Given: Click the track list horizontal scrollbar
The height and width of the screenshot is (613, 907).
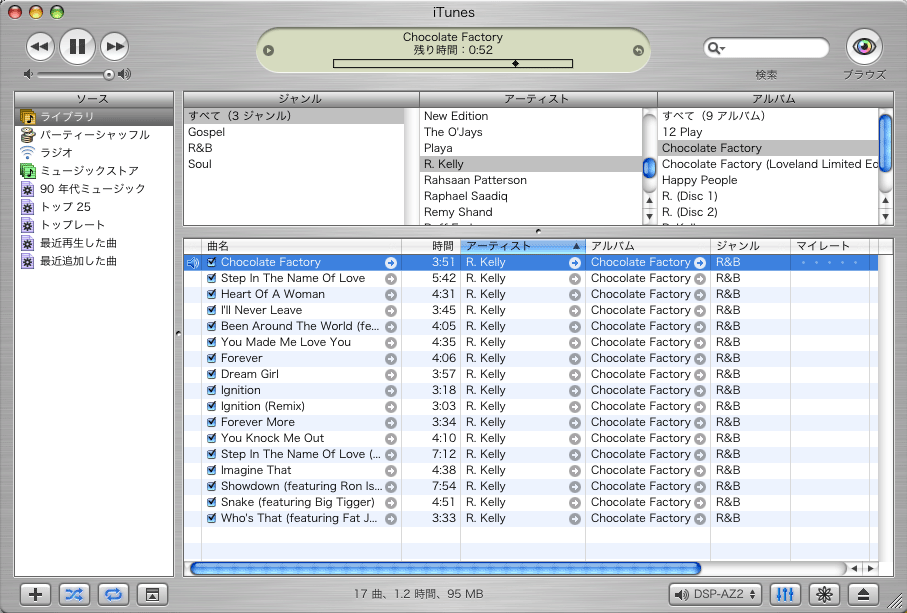Looking at the screenshot, I should 445,568.
